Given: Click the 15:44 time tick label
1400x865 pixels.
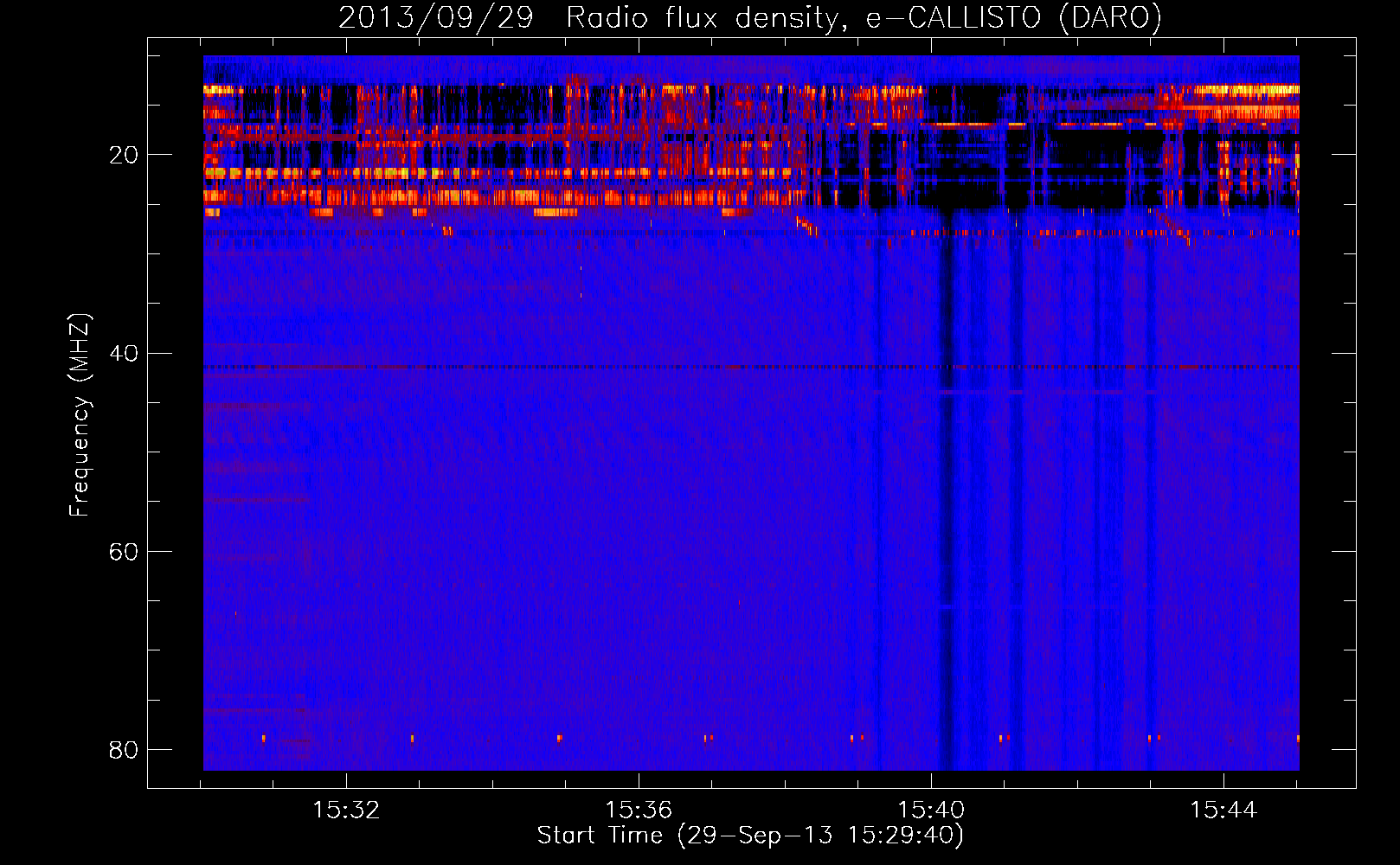Looking at the screenshot, I should tap(1223, 811).
